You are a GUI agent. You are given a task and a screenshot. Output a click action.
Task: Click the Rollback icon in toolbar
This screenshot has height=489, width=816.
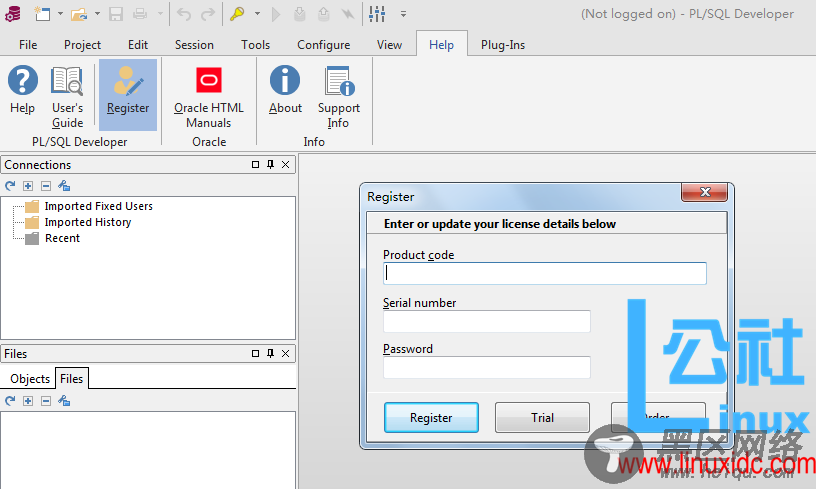click(324, 14)
